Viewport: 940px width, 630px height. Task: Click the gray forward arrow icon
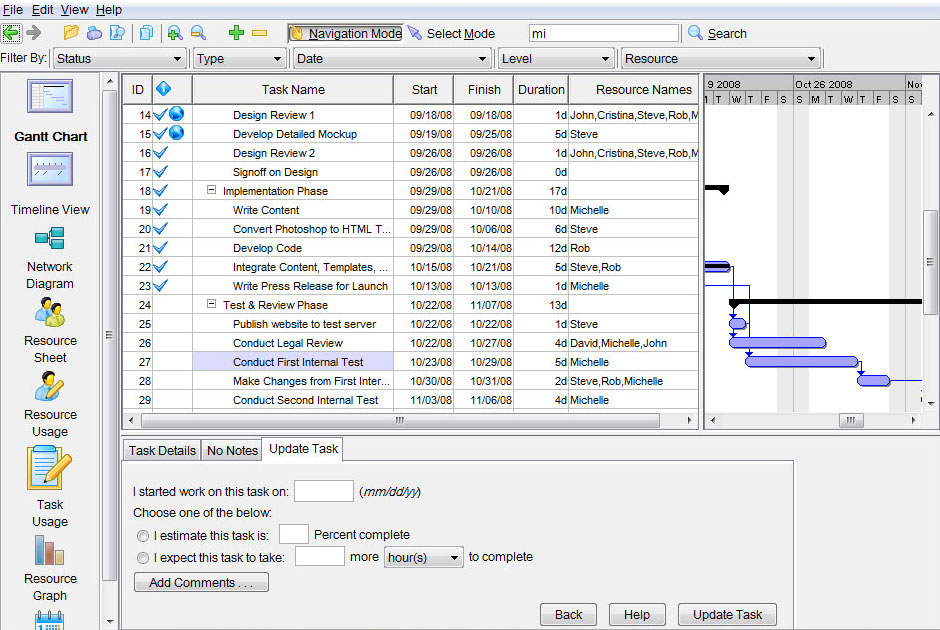click(x=34, y=33)
